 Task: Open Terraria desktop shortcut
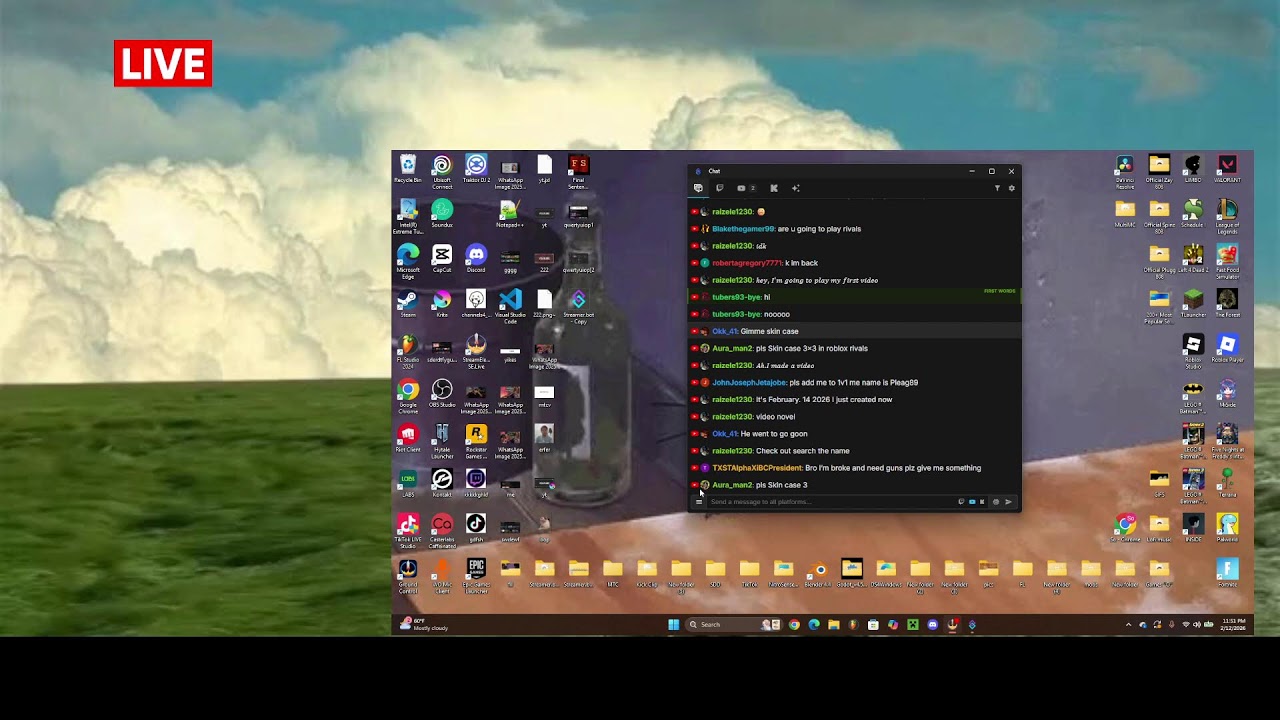[x=1227, y=482]
